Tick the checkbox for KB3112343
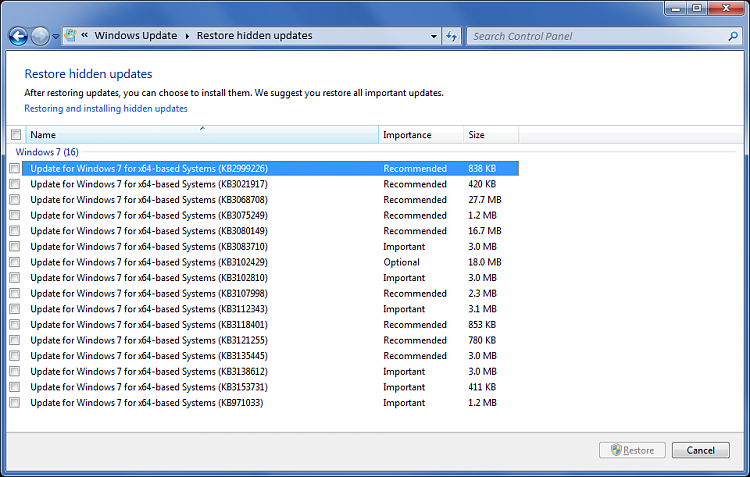 [x=15, y=309]
